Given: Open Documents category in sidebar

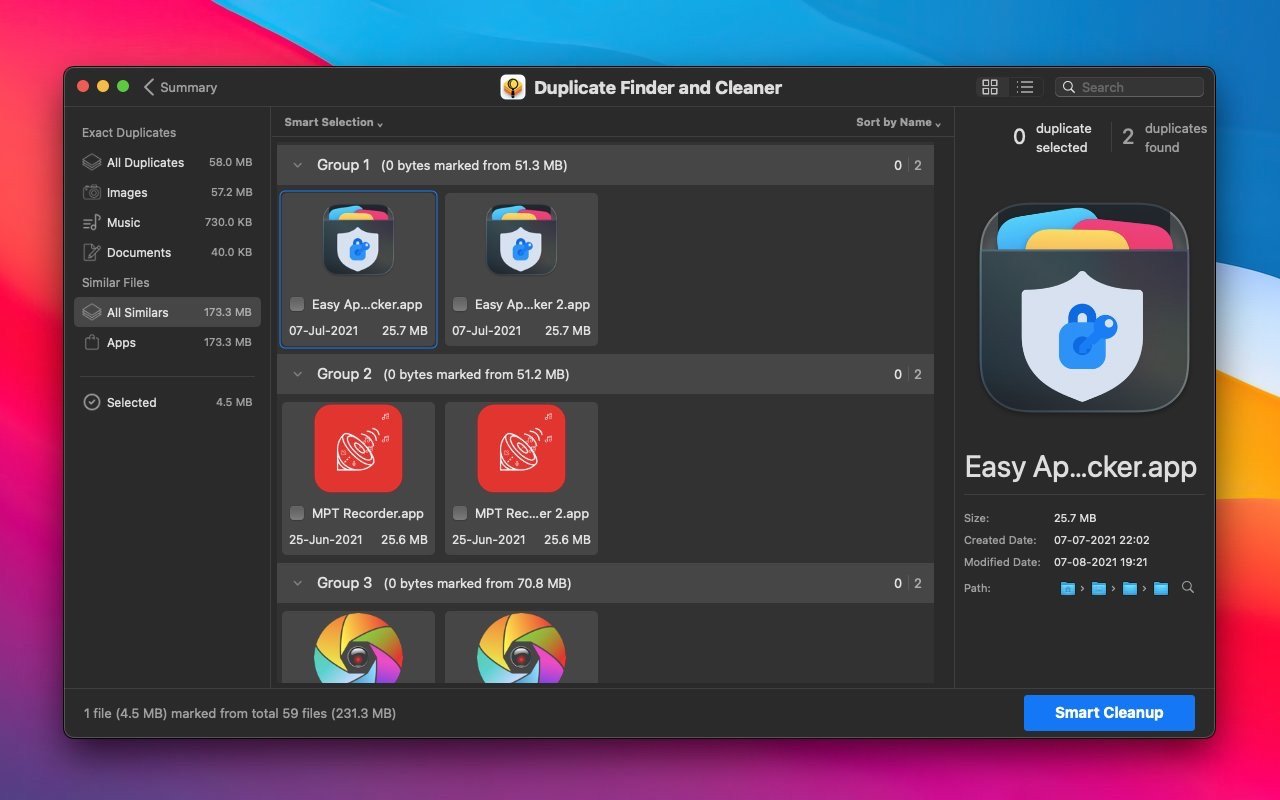Looking at the screenshot, I should [x=138, y=252].
